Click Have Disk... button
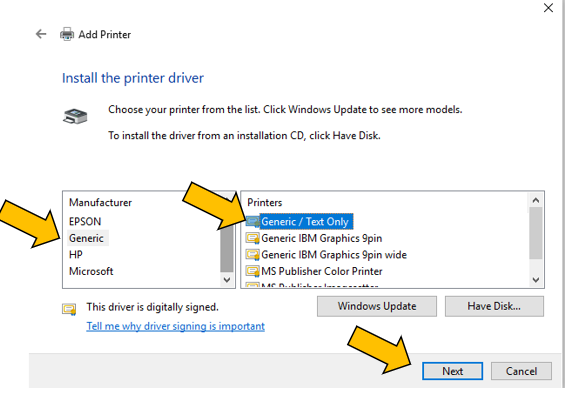The height and width of the screenshot is (396, 566). pyautogui.click(x=494, y=306)
